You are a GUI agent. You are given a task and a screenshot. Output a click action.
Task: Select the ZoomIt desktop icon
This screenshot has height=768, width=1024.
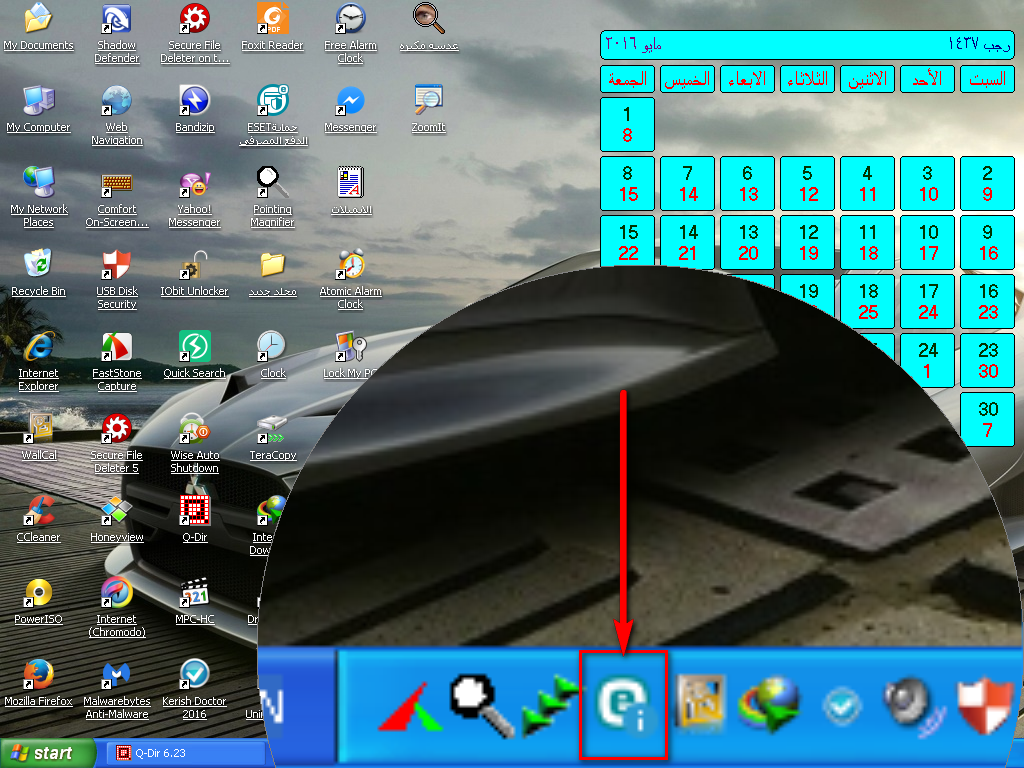[428, 110]
